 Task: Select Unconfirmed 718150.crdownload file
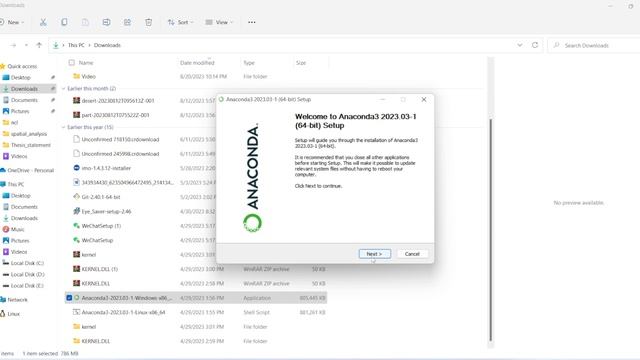click(120, 140)
